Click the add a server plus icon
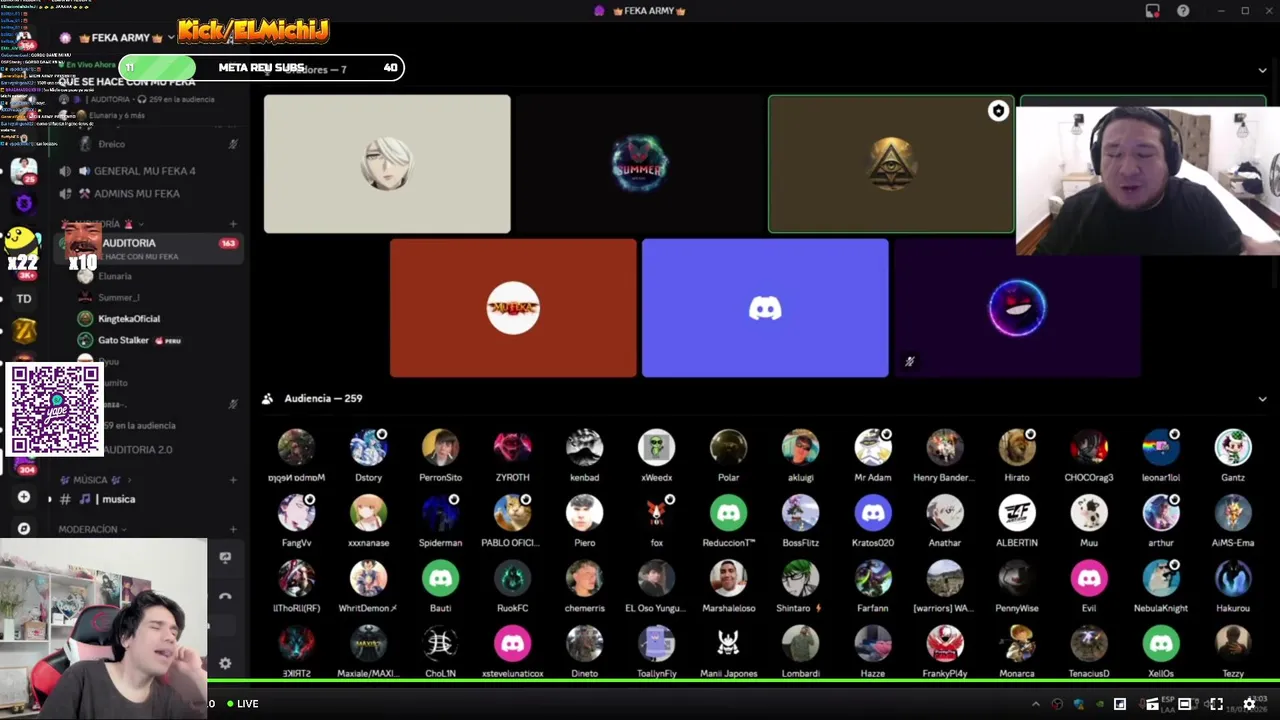Viewport: 1280px width, 720px height. 24,496
